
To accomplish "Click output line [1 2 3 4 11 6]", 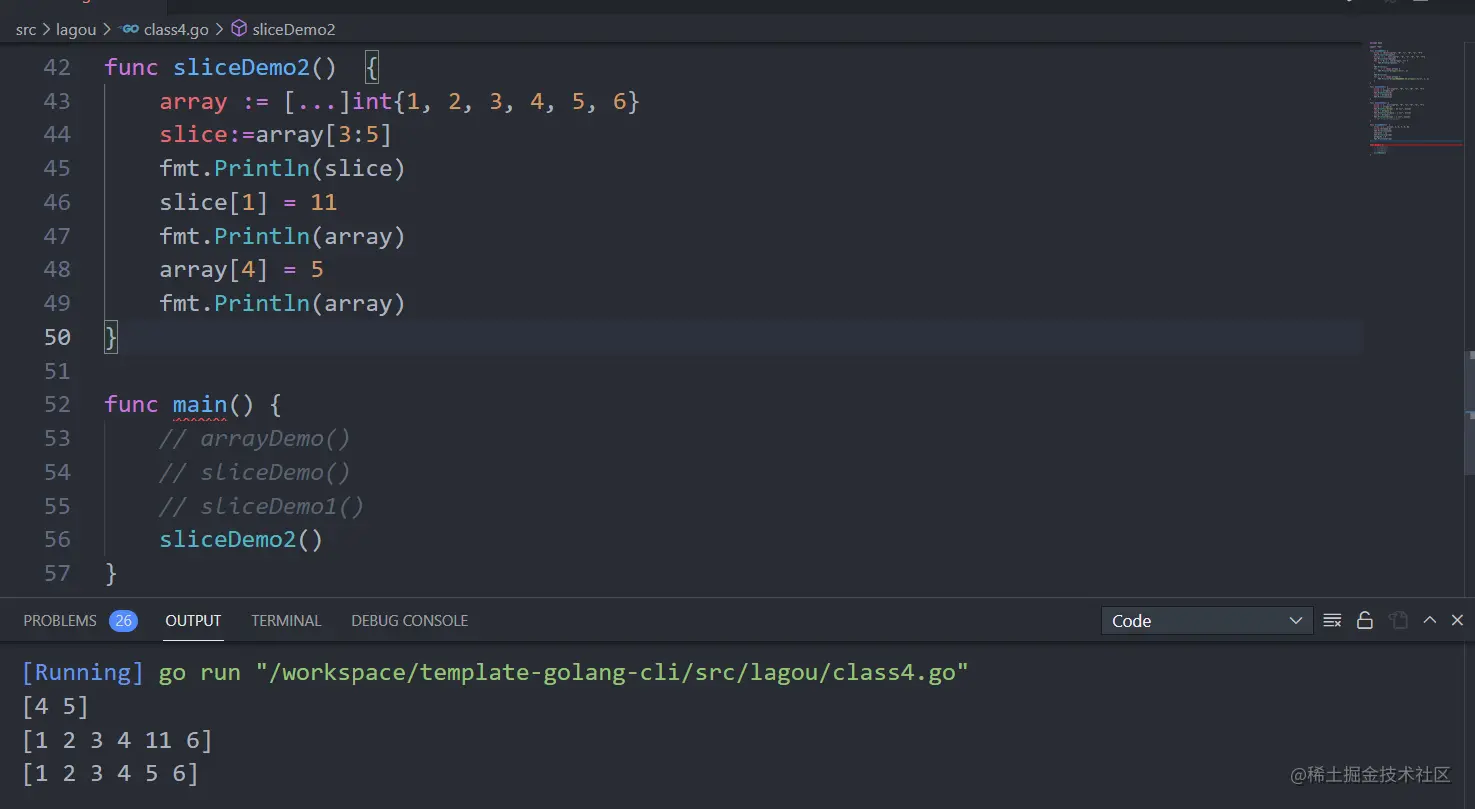I will click(117, 740).
